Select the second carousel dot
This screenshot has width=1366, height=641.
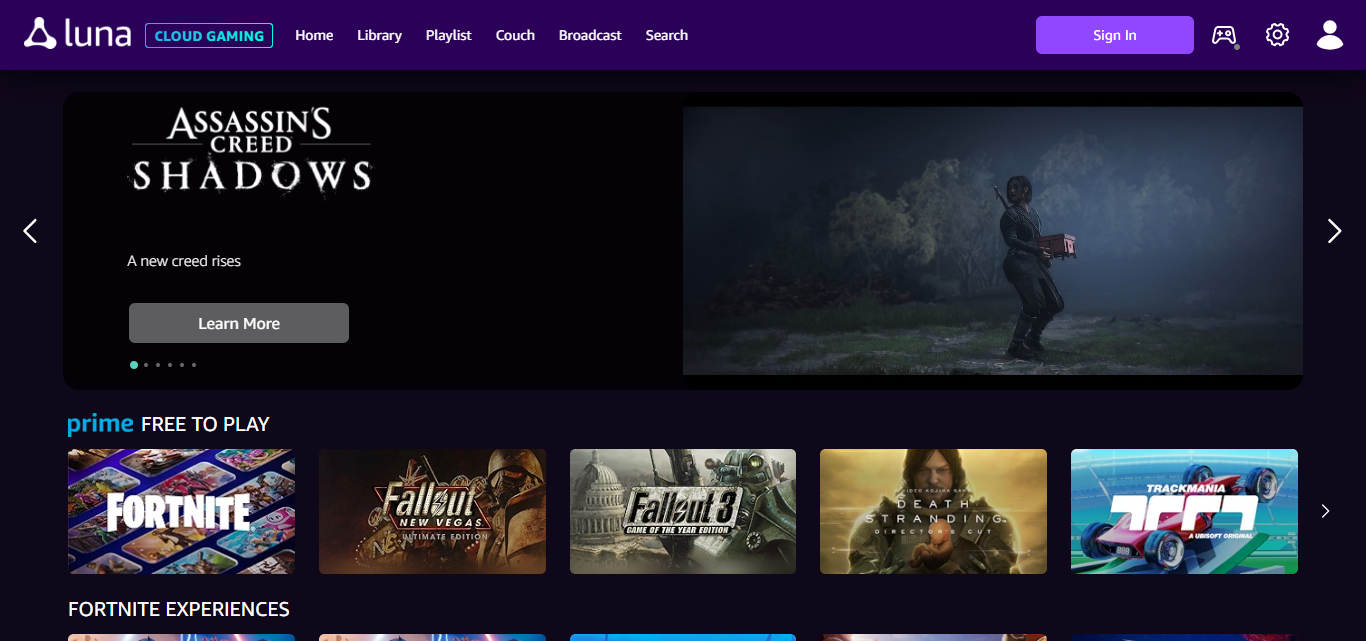pyautogui.click(x=146, y=365)
